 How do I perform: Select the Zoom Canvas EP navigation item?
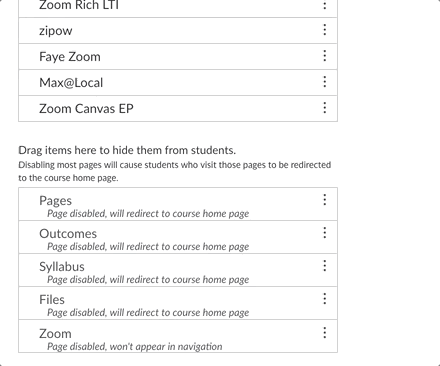coord(178,108)
